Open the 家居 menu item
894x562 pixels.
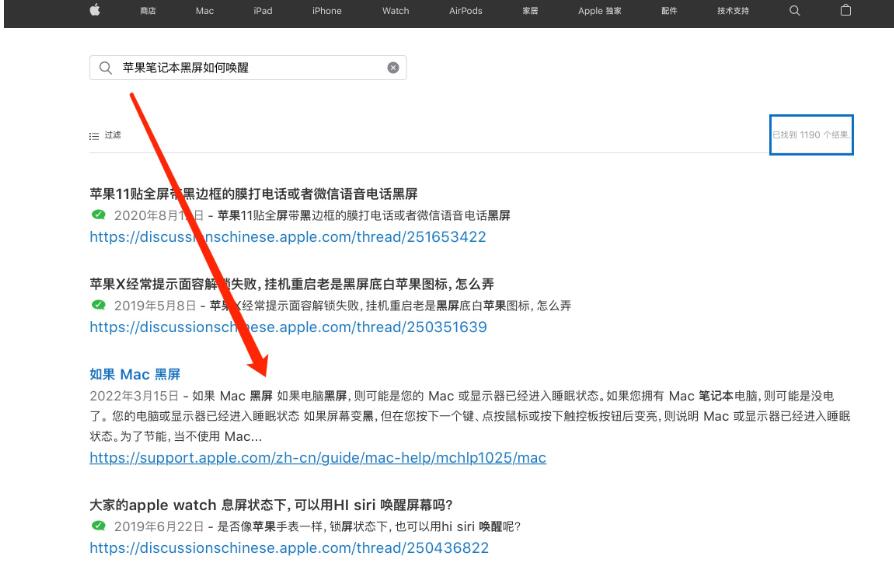coord(530,11)
